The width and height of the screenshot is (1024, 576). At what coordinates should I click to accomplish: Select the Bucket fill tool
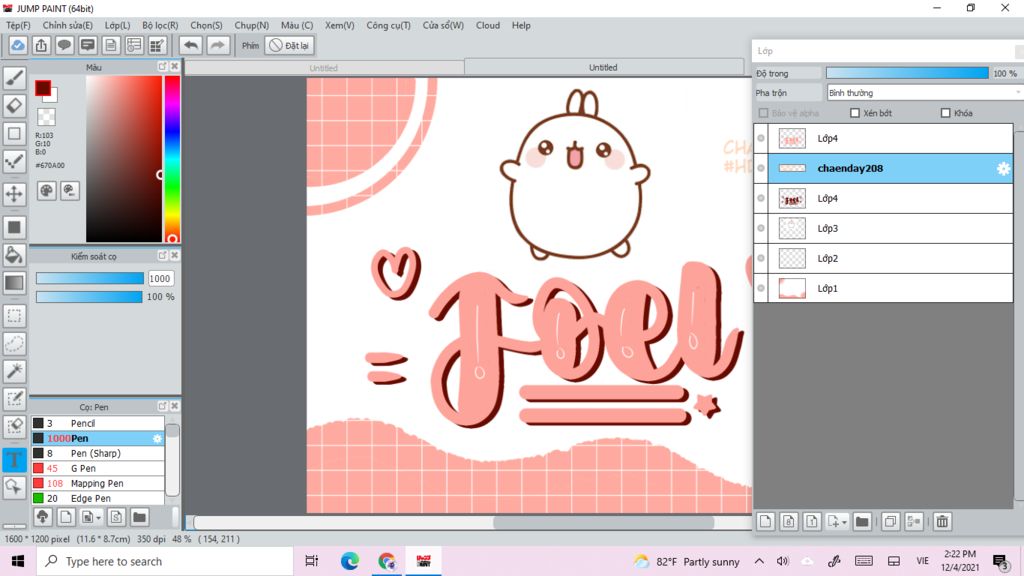point(14,255)
